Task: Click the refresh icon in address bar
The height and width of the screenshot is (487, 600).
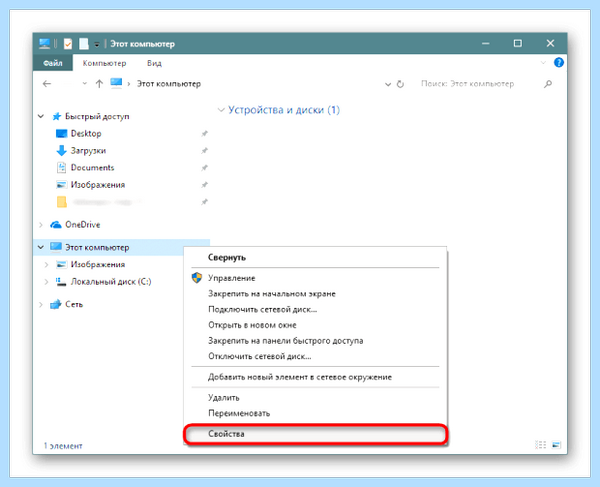Action: tap(400, 84)
